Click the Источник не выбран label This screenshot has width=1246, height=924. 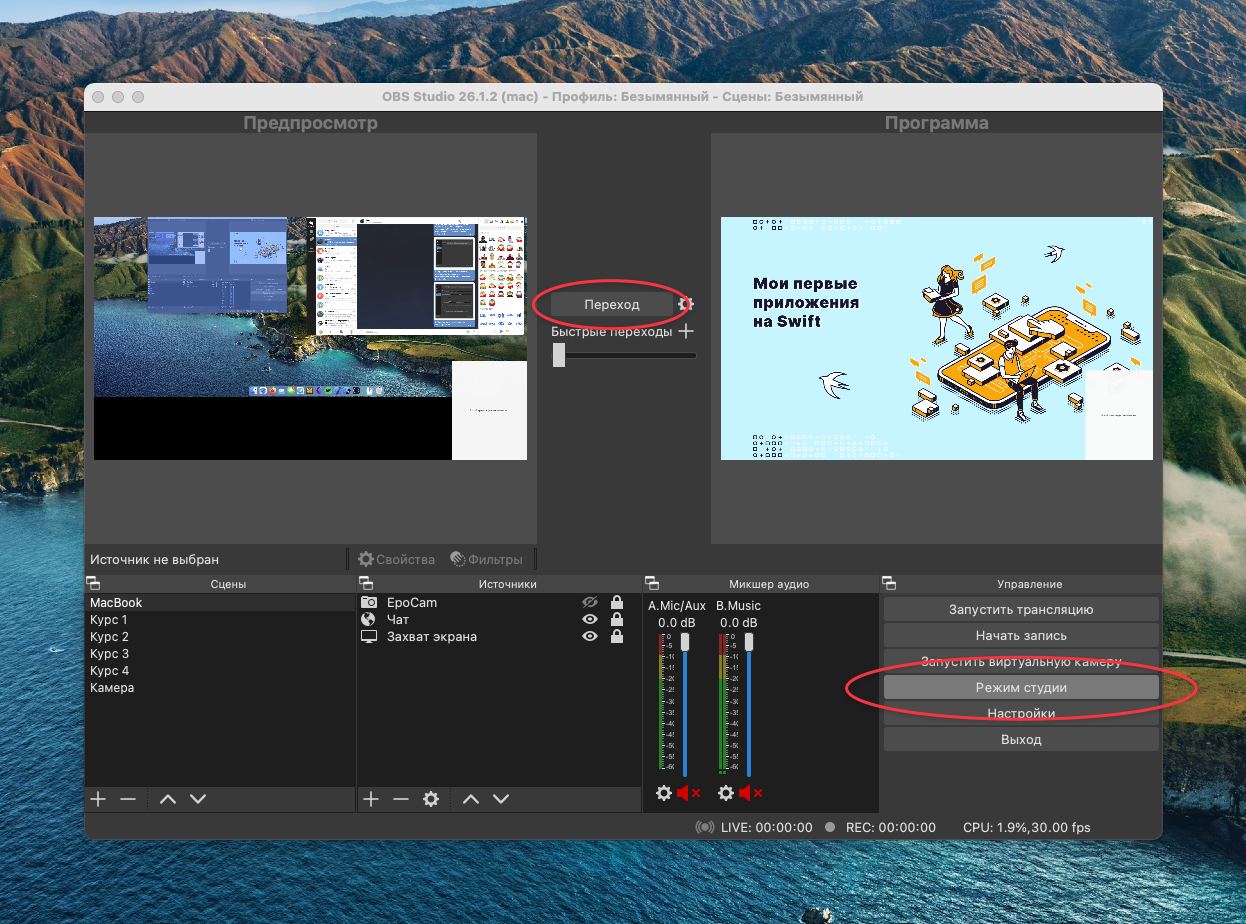pos(154,559)
